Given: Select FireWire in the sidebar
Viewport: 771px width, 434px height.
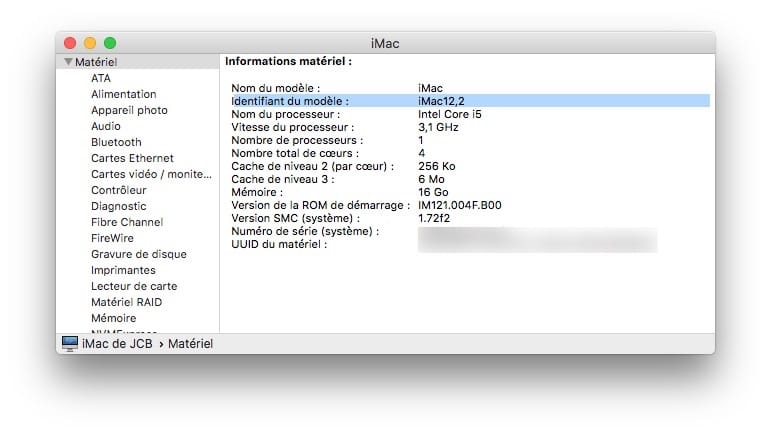Looking at the screenshot, I should [112, 238].
